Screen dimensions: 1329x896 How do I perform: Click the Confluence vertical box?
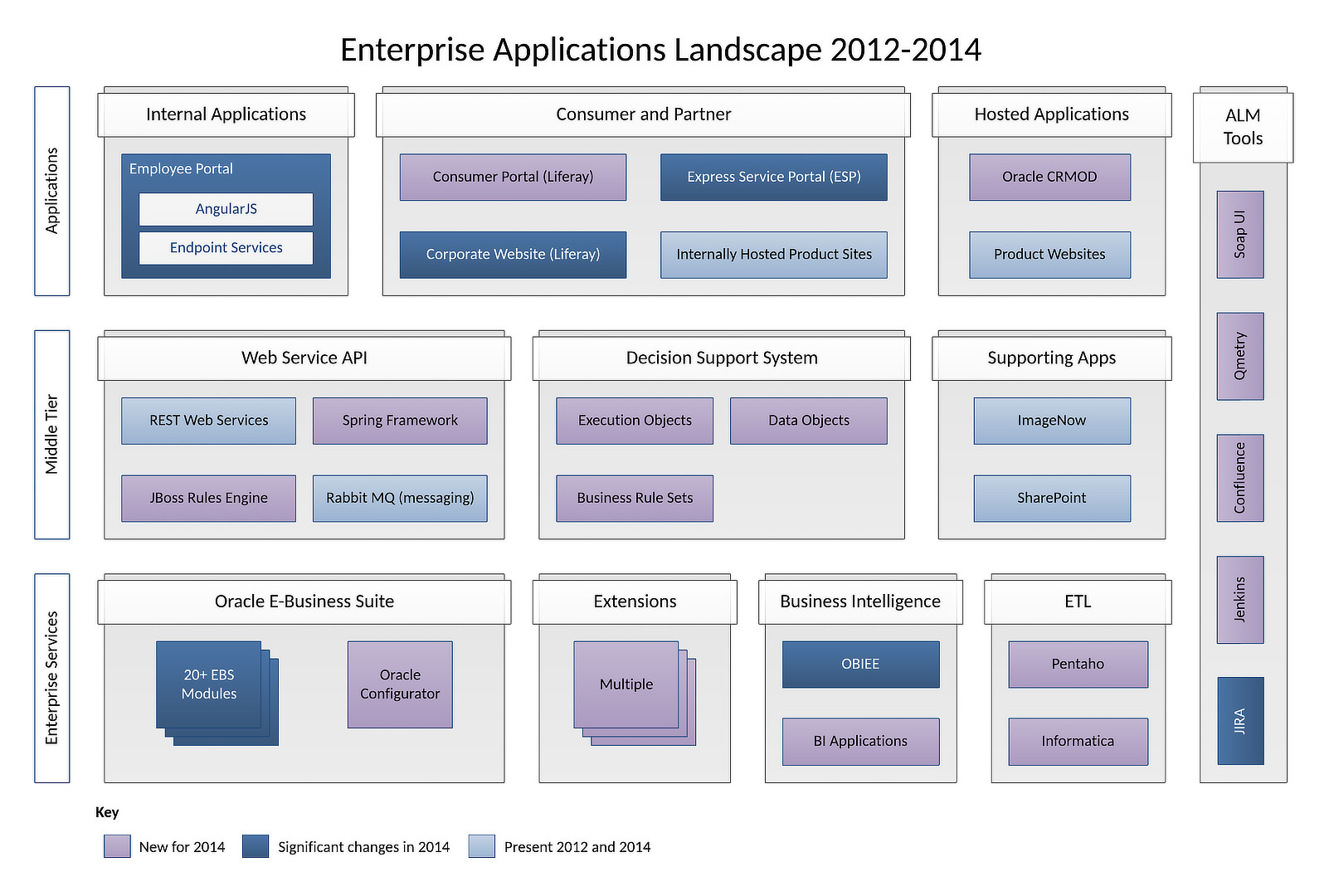[x=1240, y=478]
